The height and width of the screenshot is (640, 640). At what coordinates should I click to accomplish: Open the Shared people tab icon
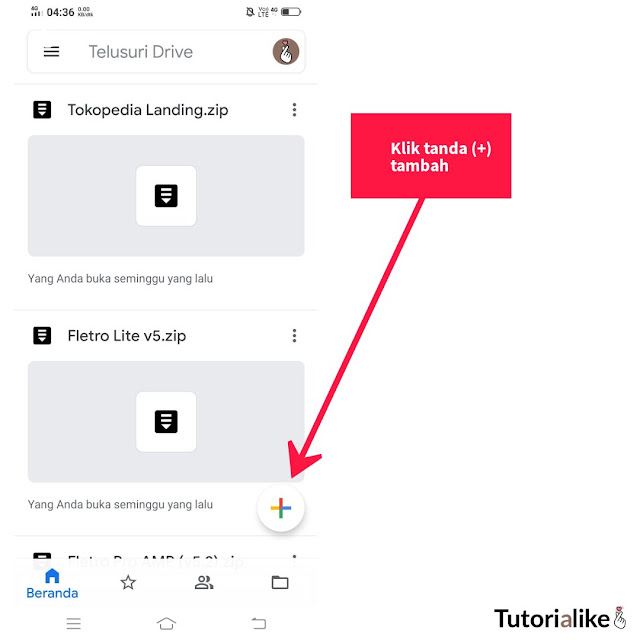tap(204, 582)
